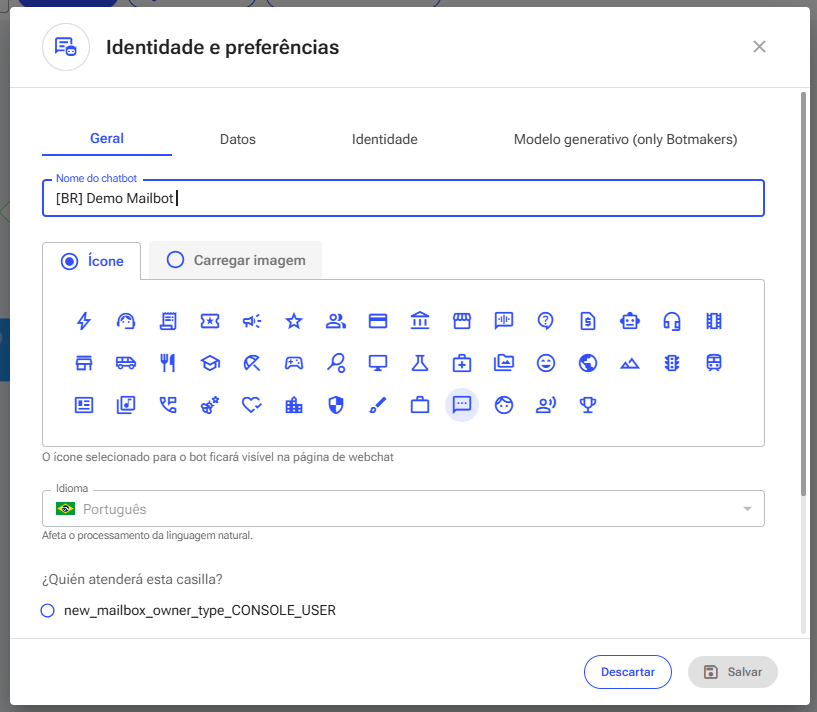This screenshot has width=817, height=712.
Task: Select the desktop monitor icon
Action: point(378,363)
